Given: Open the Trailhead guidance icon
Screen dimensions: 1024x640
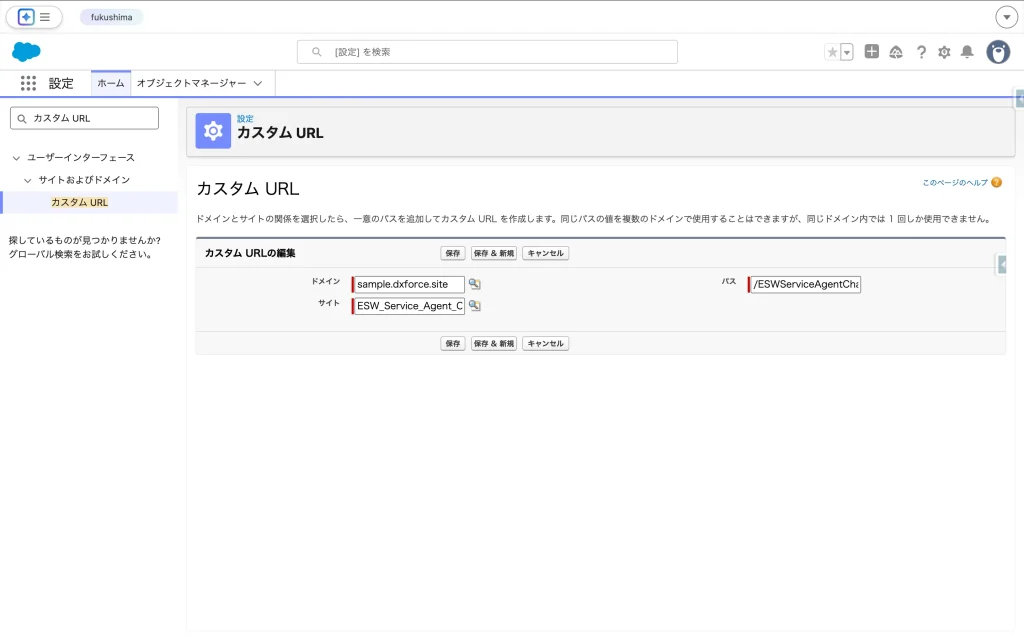Looking at the screenshot, I should (896, 52).
